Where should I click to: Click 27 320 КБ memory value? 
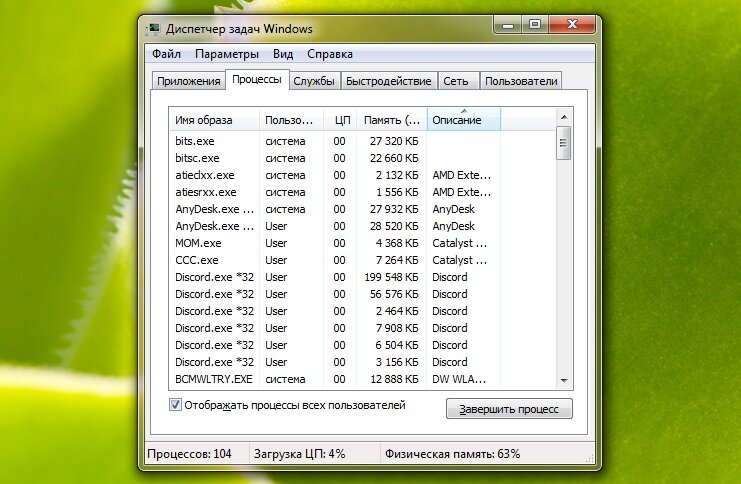click(x=394, y=141)
